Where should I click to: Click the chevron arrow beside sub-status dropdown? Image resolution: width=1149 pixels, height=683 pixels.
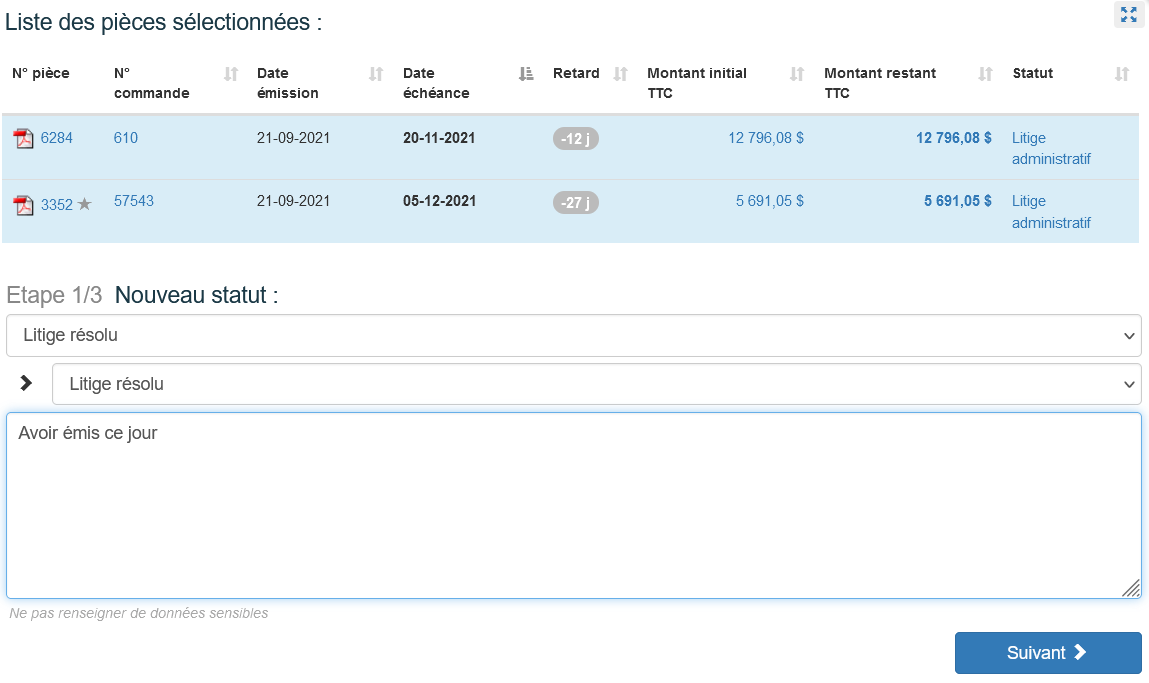click(x=26, y=383)
